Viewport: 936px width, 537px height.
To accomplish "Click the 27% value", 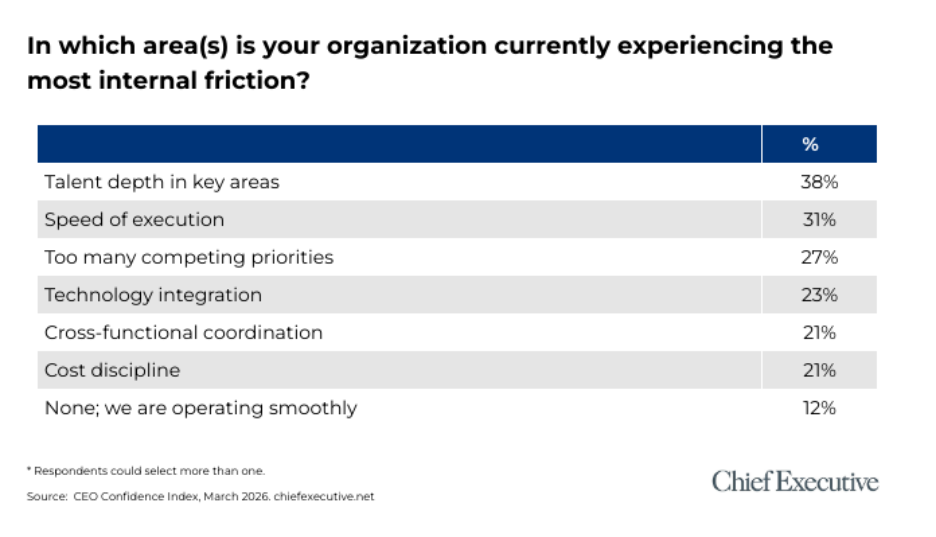I will tap(818, 257).
